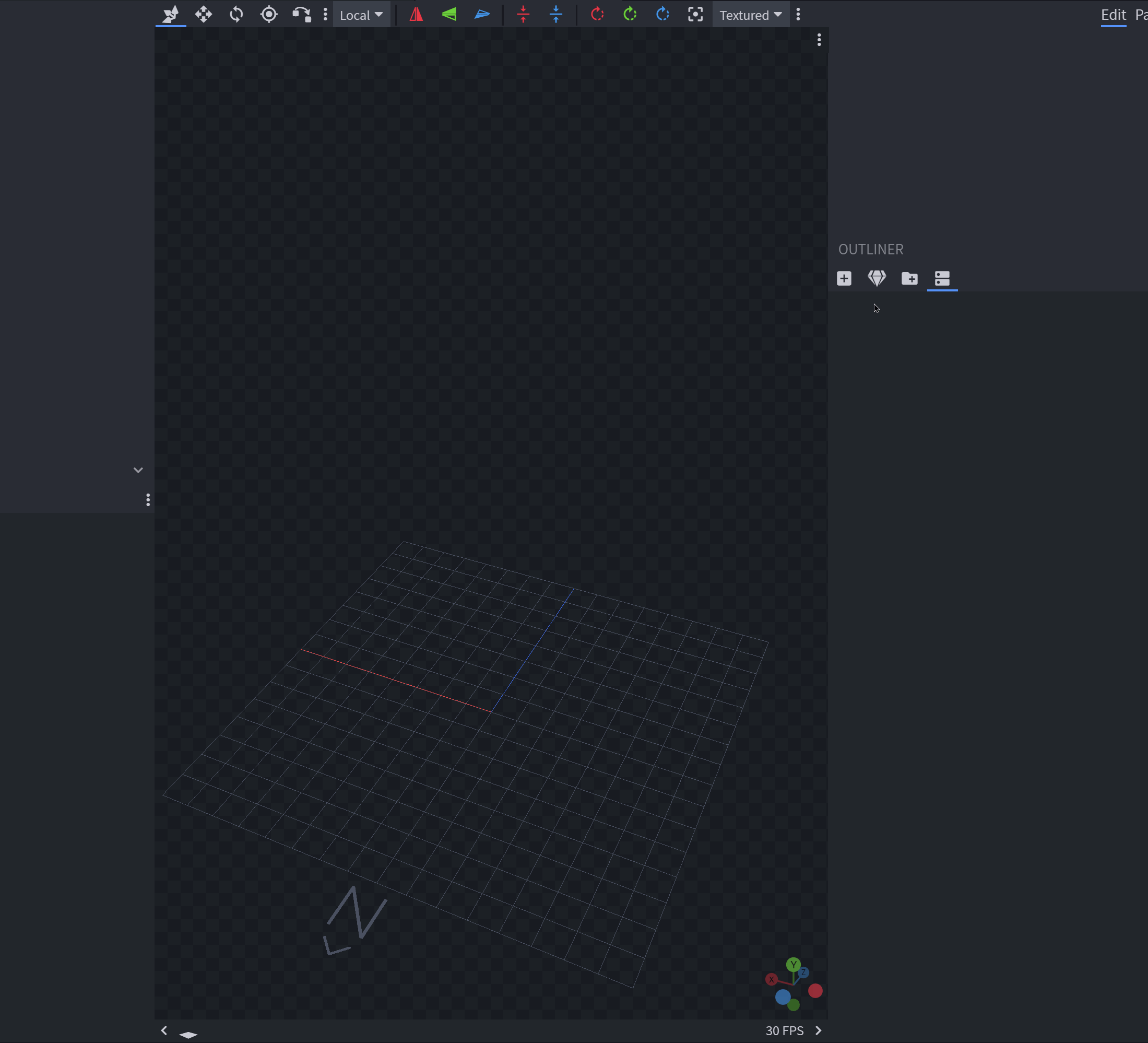This screenshot has height=1043, width=1148.
Task: Rotate the selection around the green Y axis
Action: pos(630,14)
